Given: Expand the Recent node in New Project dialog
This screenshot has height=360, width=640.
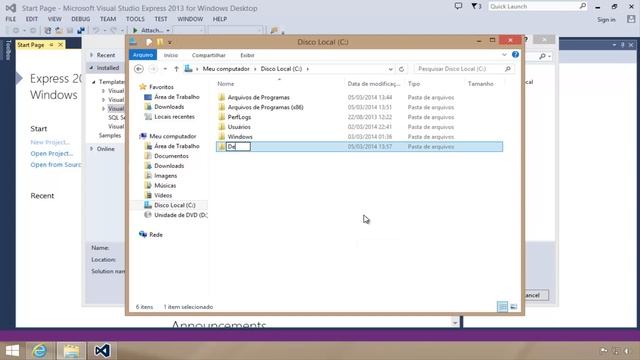Looking at the screenshot, I should [92, 55].
